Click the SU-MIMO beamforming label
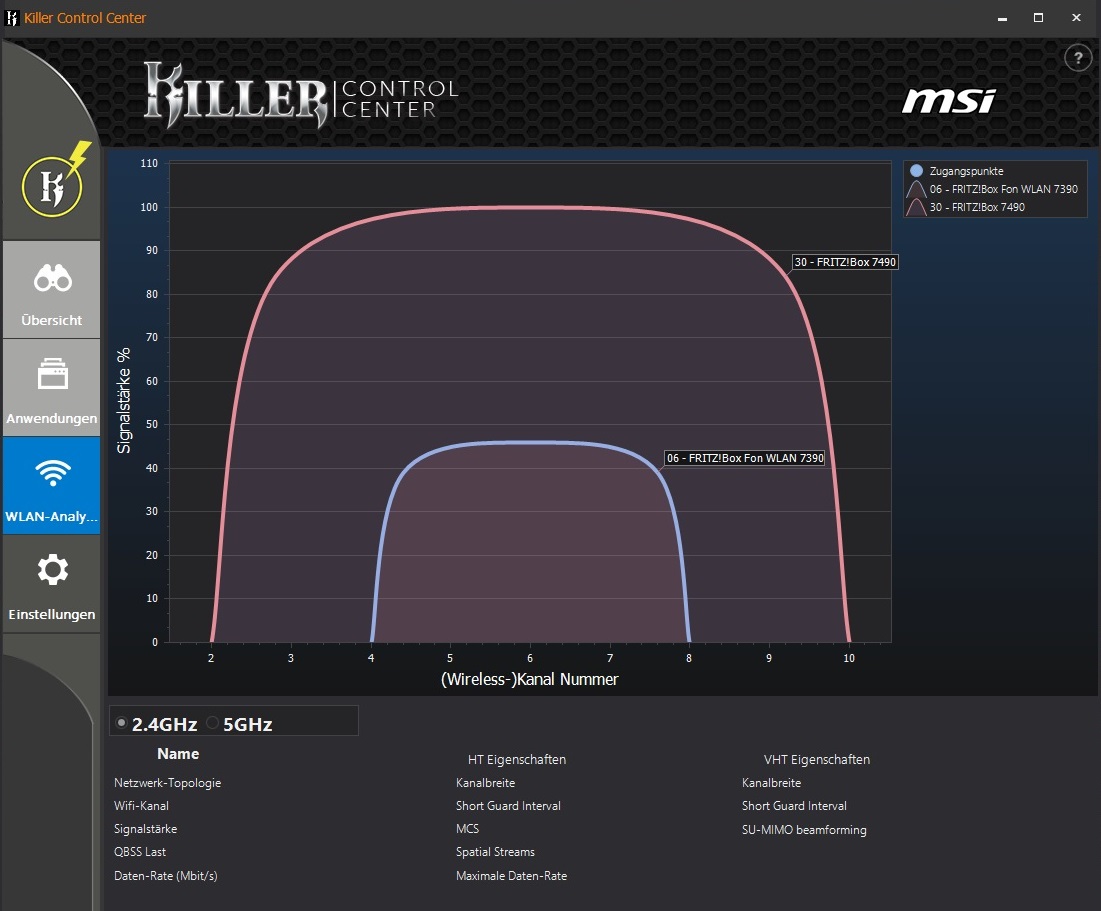Viewport: 1101px width, 911px height. (x=804, y=830)
